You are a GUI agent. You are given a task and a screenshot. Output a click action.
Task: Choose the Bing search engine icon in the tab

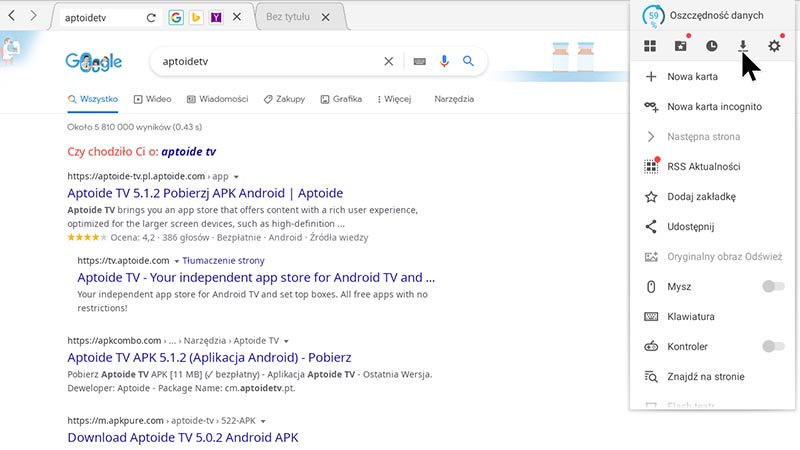196,17
